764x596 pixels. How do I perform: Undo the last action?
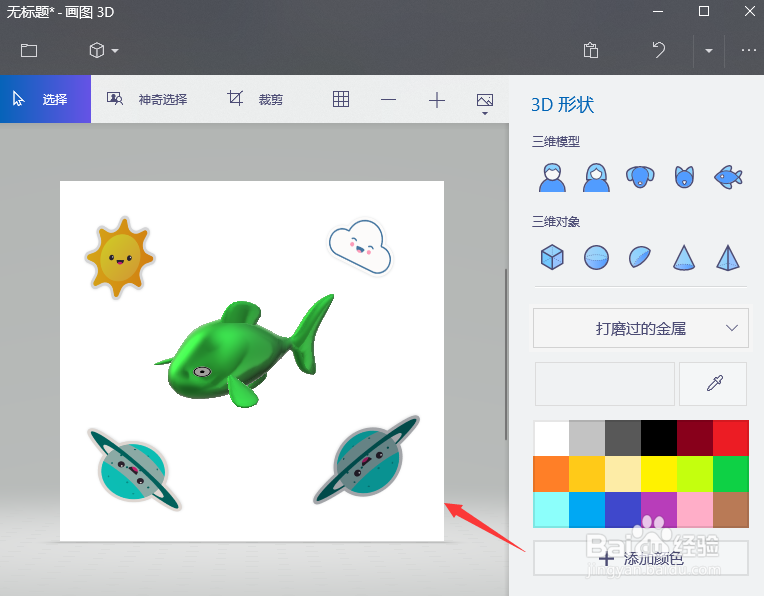point(659,50)
